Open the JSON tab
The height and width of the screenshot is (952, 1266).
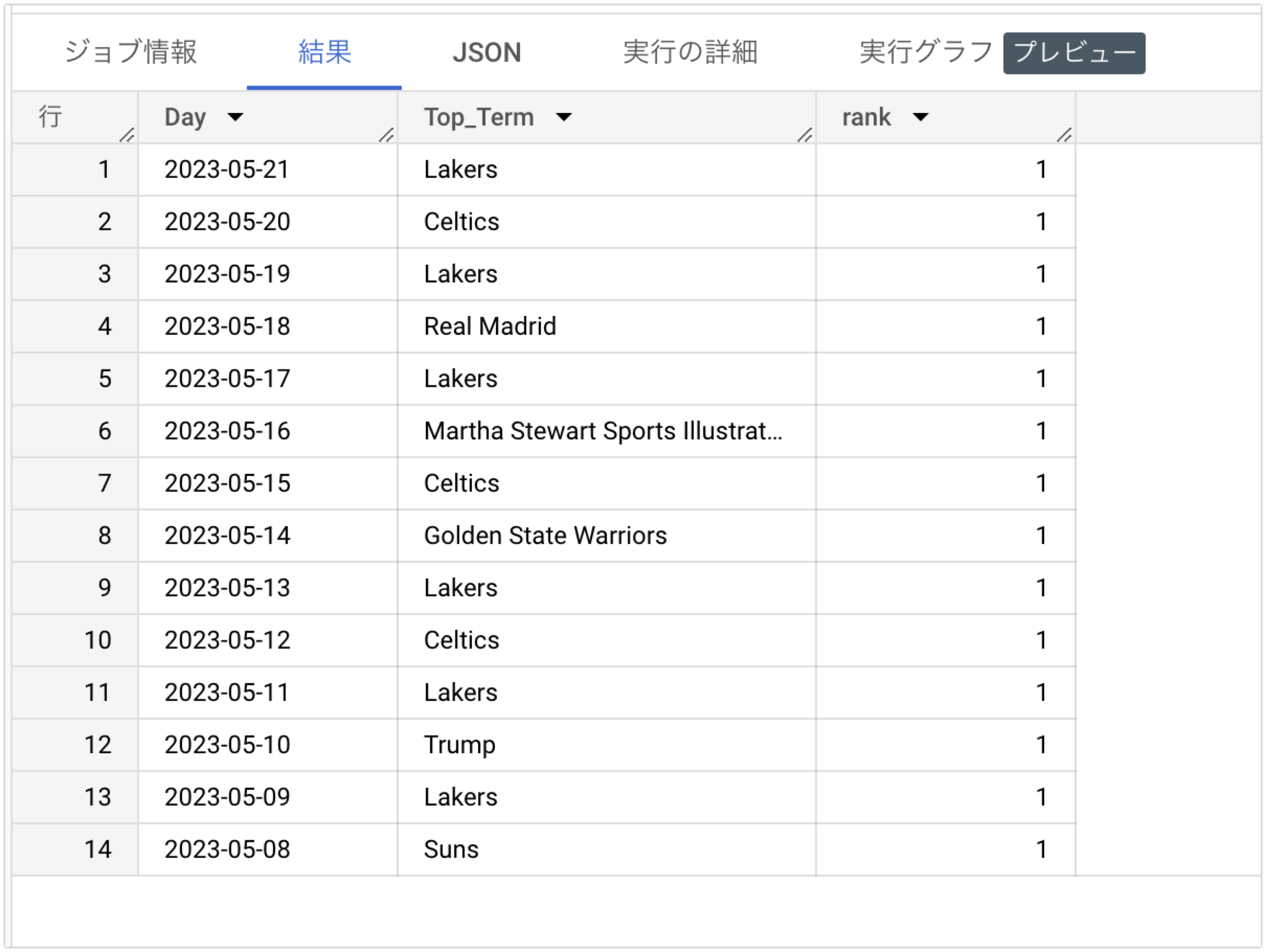[x=487, y=53]
